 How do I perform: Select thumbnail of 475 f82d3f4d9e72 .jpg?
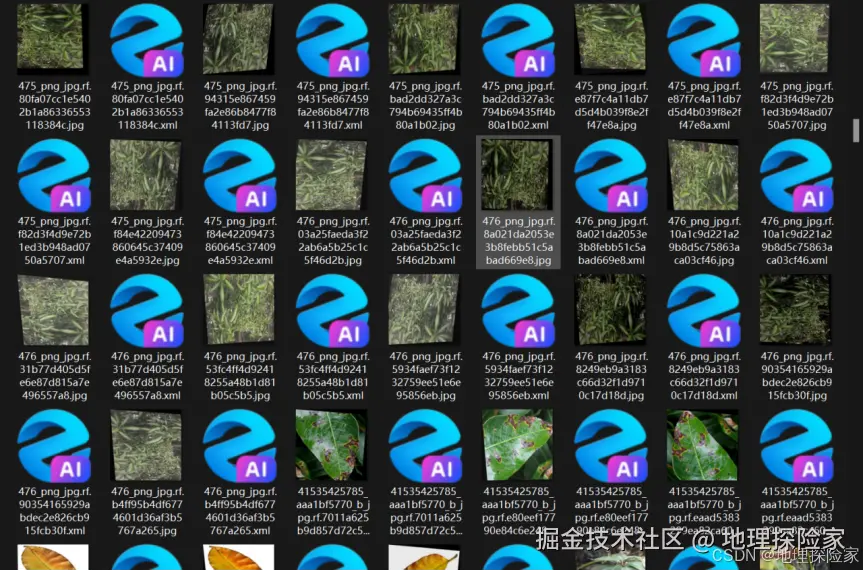coord(795,39)
